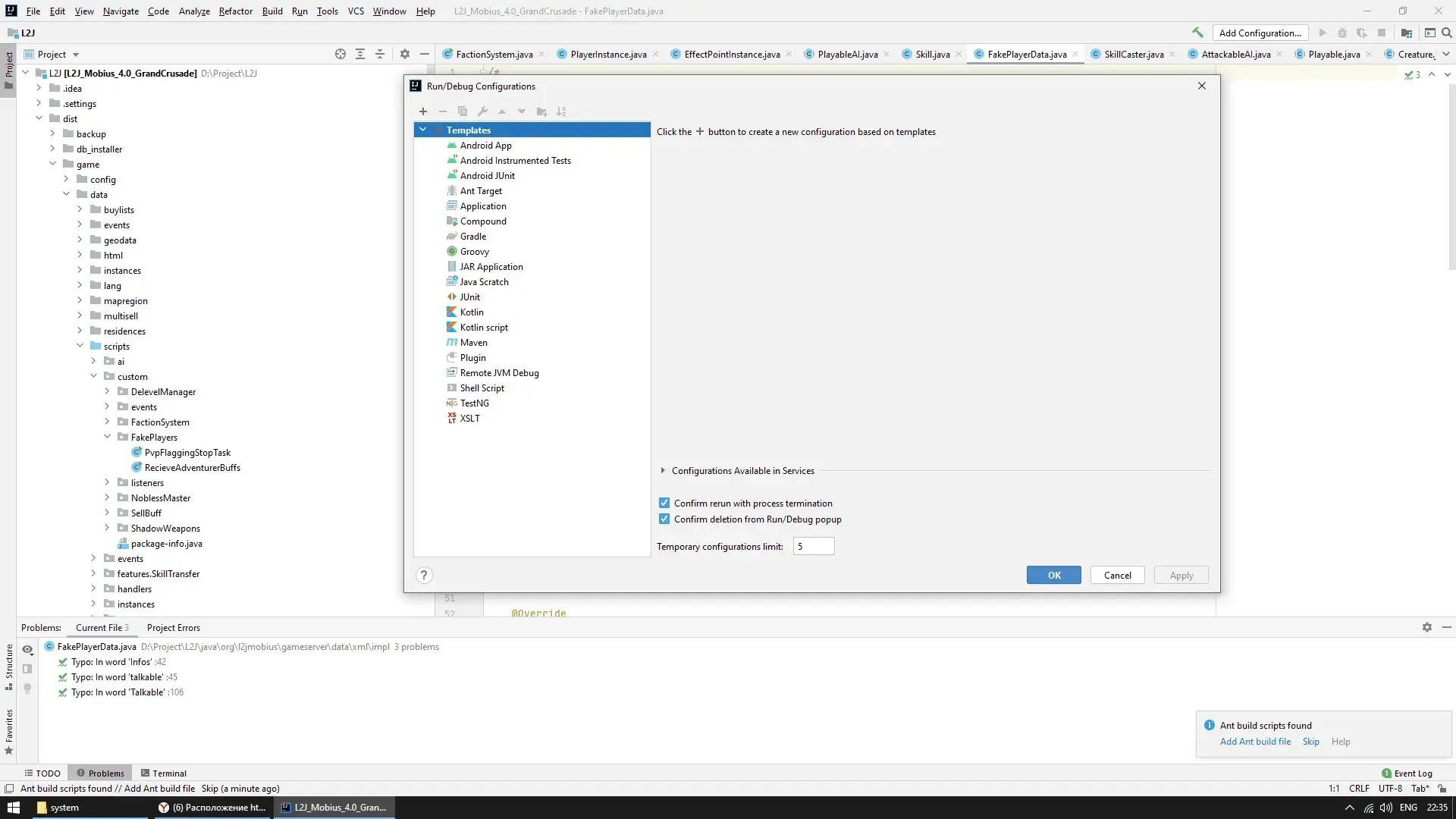
Task: Switch to PlayableAI.java editor tab
Action: 847,54
